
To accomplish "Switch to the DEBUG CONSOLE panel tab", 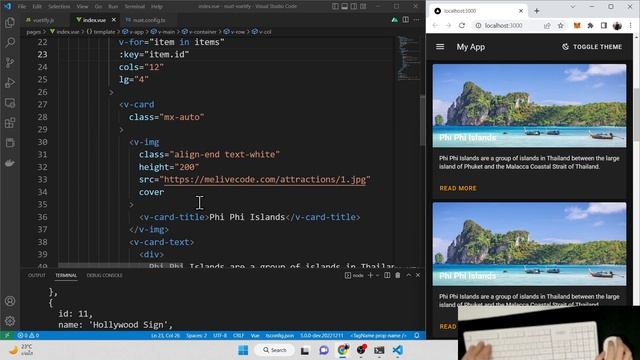I will [104, 276].
